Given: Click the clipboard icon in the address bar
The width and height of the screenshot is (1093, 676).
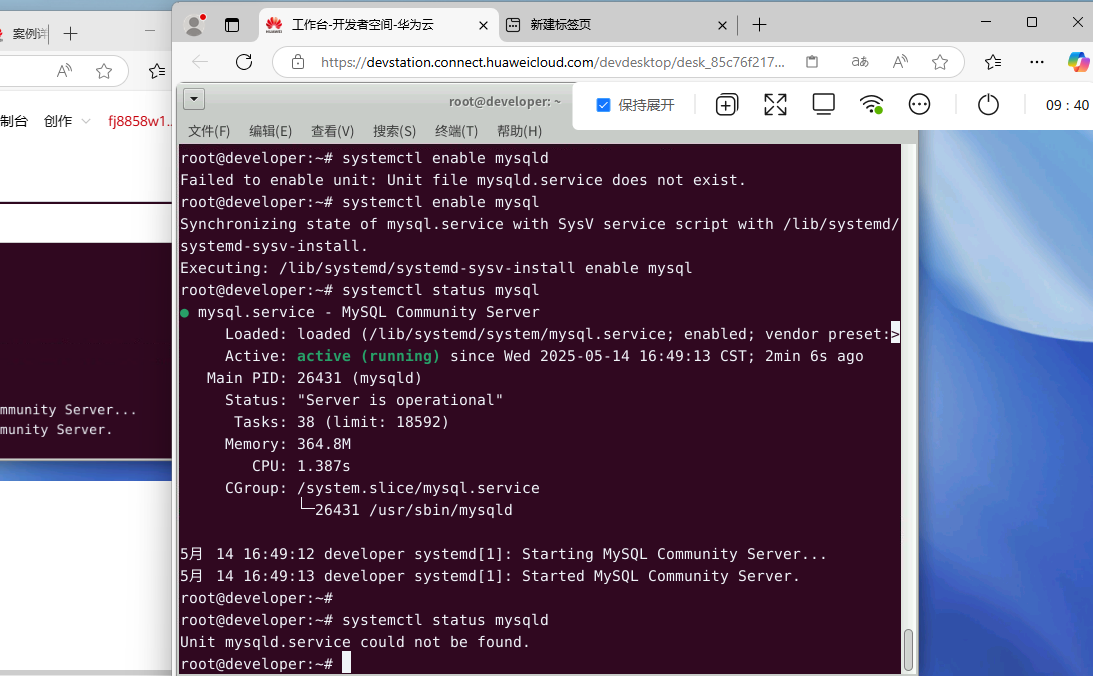Looking at the screenshot, I should pyautogui.click(x=811, y=62).
